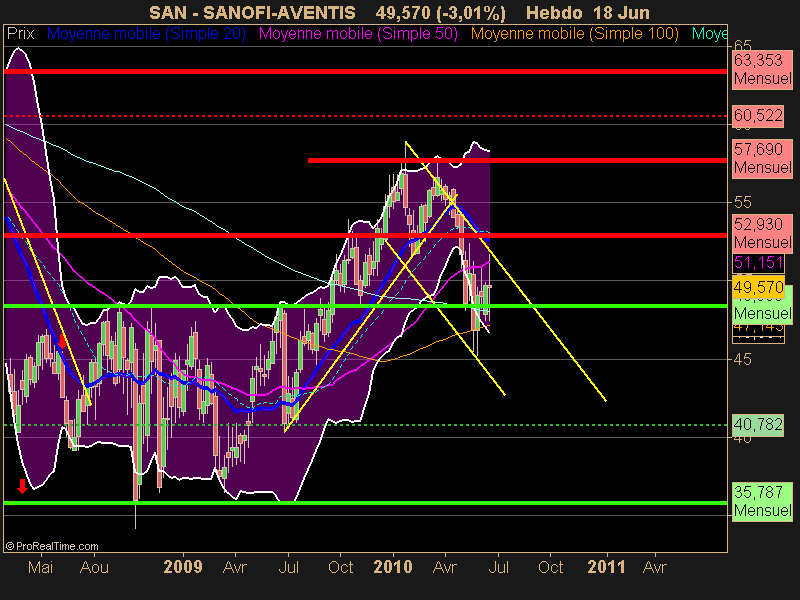The image size is (800, 600).
Task: Select 'Moyenne mobile (Simple 20)' legend entry
Action: tap(146, 34)
